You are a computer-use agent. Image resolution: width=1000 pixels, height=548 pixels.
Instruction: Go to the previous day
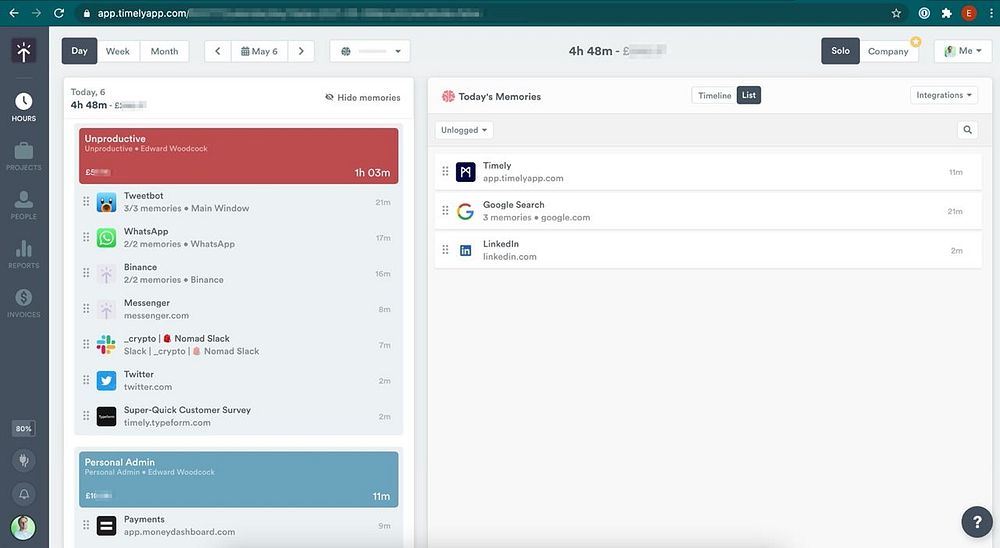click(217, 51)
